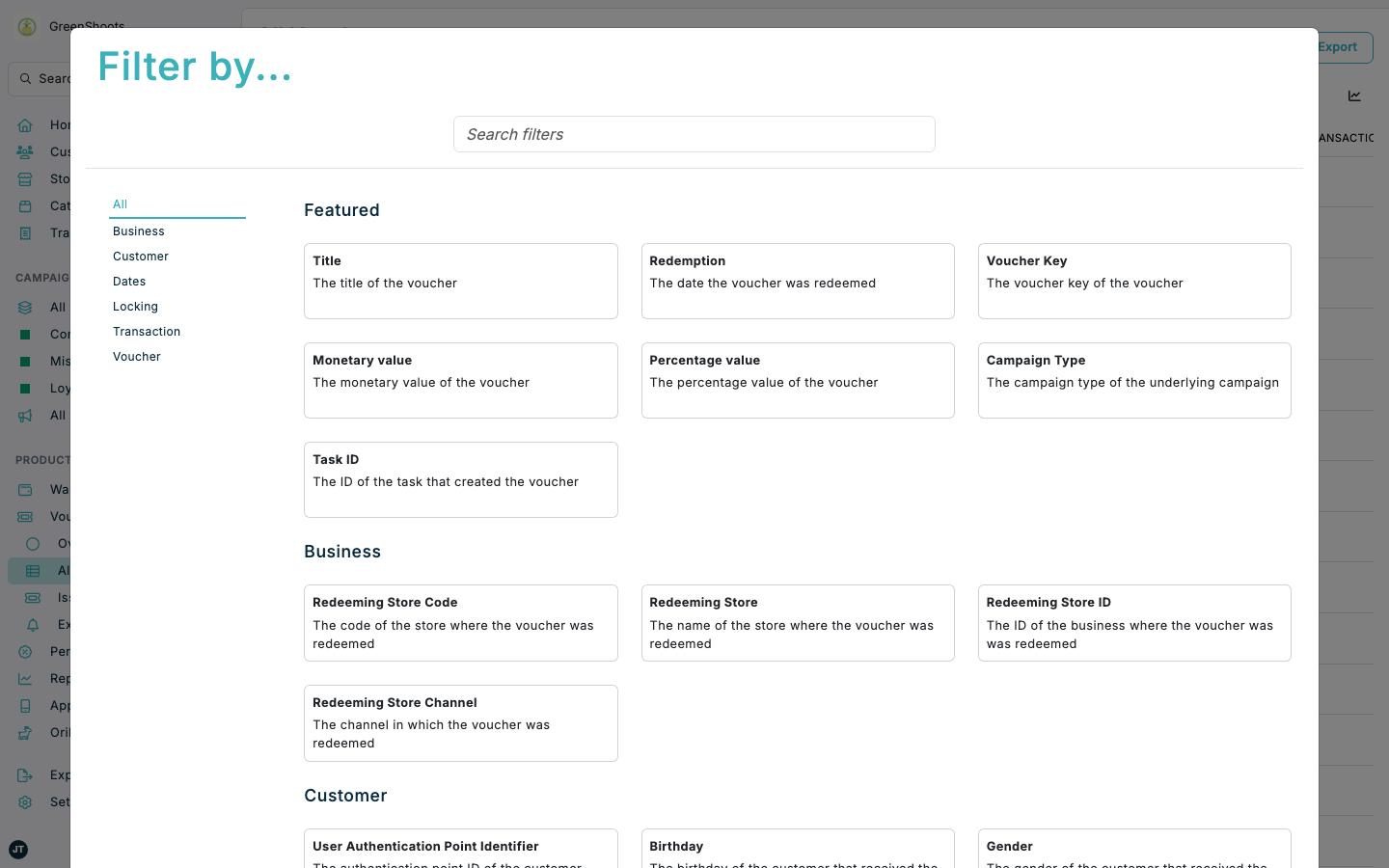Open the JT user avatar
Viewport: 1389px width, 868px height.
(17, 850)
